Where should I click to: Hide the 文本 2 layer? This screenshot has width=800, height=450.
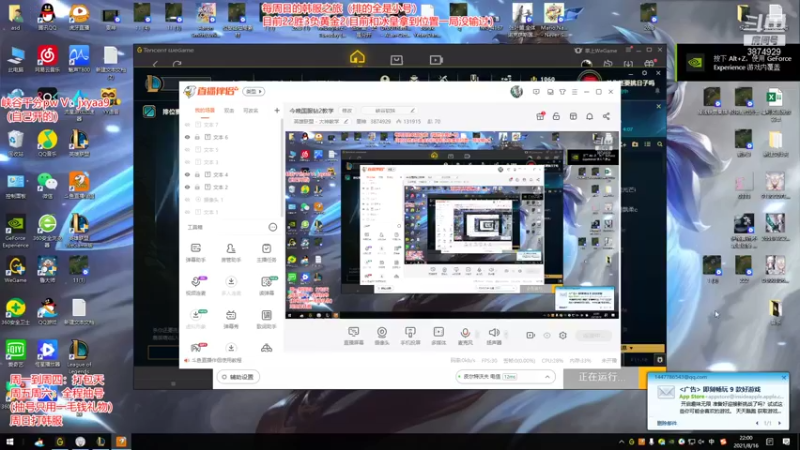187,187
